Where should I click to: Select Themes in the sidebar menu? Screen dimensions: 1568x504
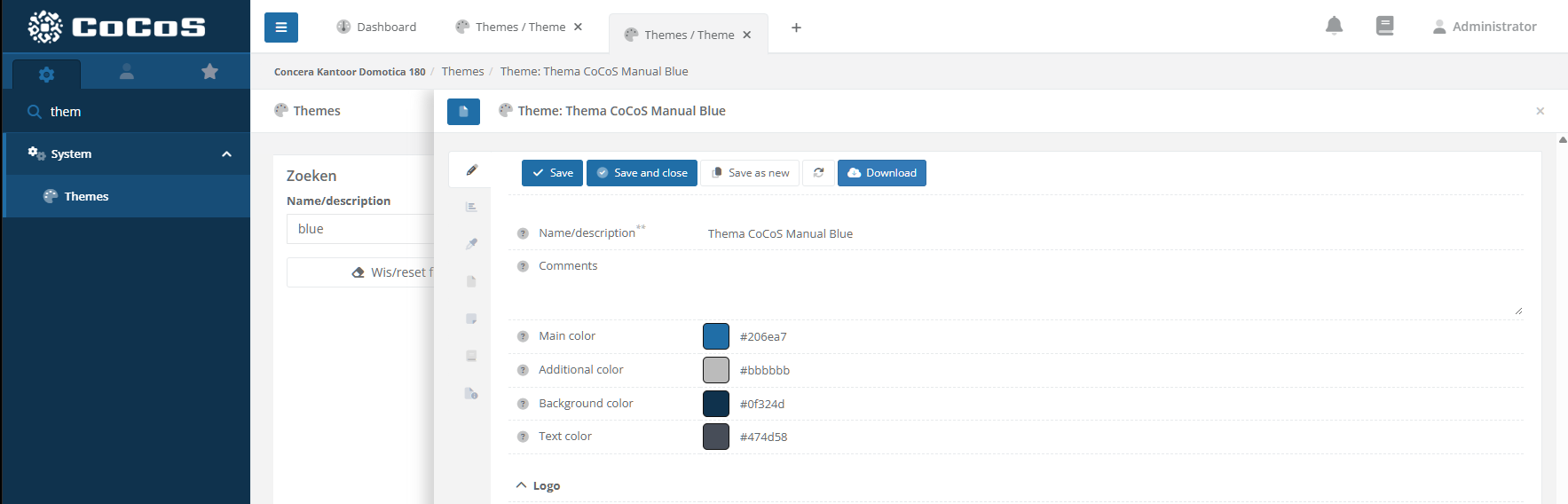86,197
